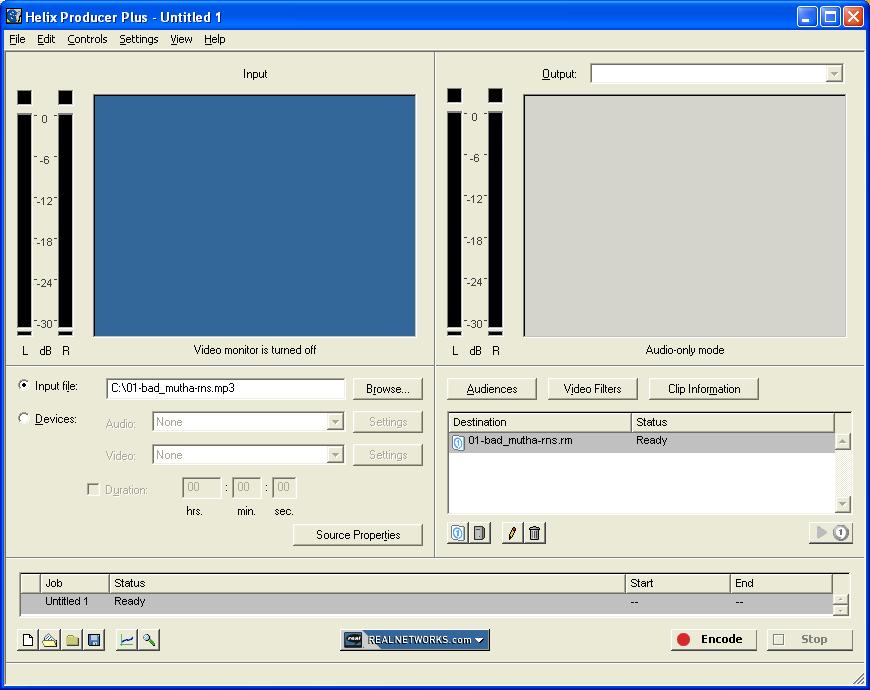Expand the Output dropdown
Viewport: 870px width, 690px height.
(833, 74)
